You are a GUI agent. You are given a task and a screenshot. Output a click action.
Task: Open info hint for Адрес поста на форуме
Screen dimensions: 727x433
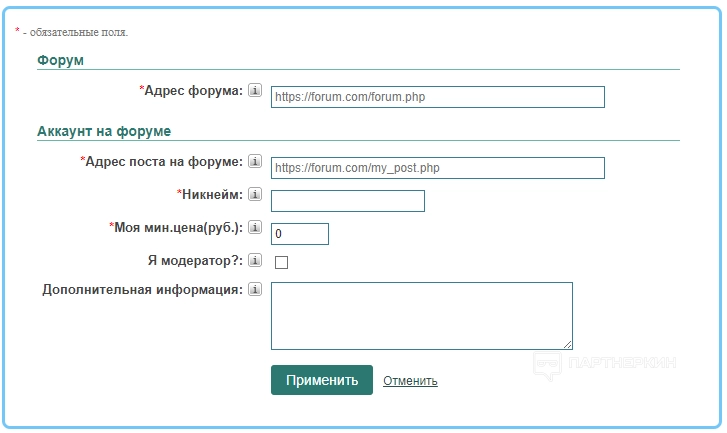(x=254, y=162)
